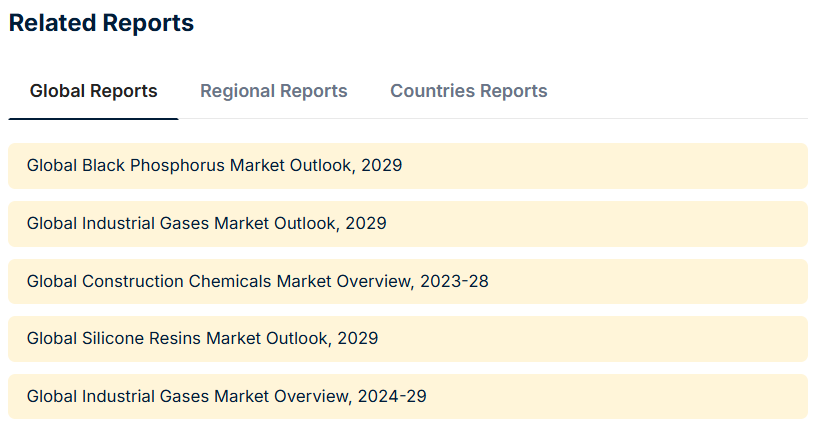This screenshot has width=823, height=427.
Task: View Global Construction Chemicals Market Overview report
Action: tap(257, 281)
